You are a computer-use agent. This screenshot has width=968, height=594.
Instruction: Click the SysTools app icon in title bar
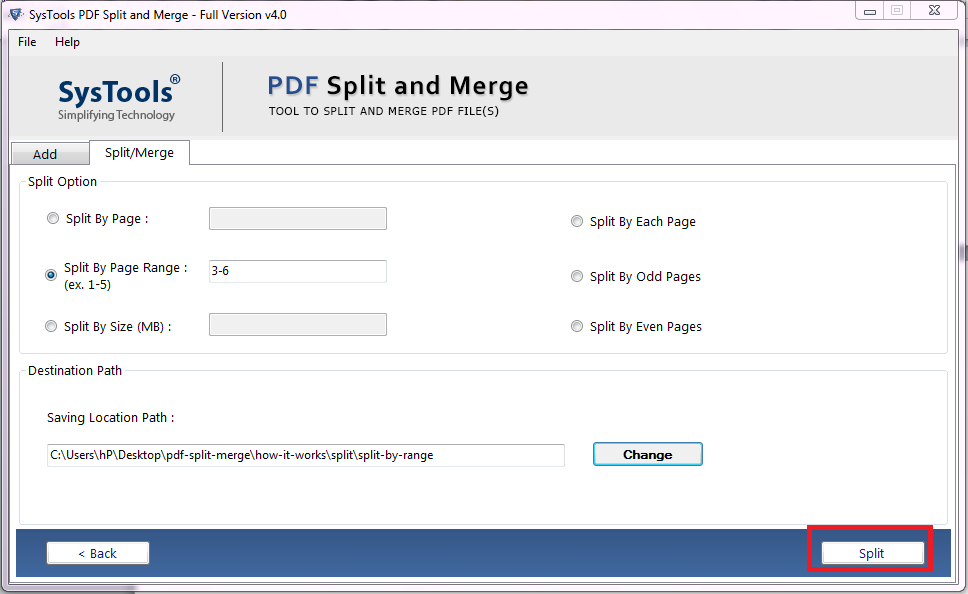tap(16, 14)
